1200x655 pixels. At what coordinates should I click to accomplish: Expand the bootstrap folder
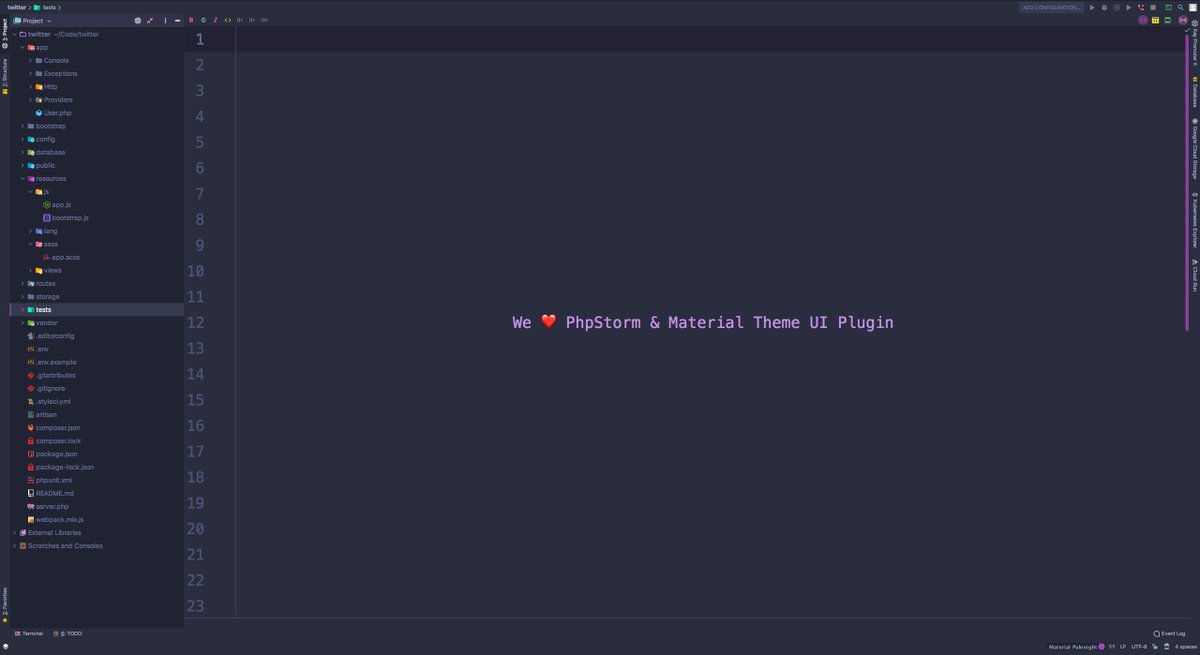(22, 126)
